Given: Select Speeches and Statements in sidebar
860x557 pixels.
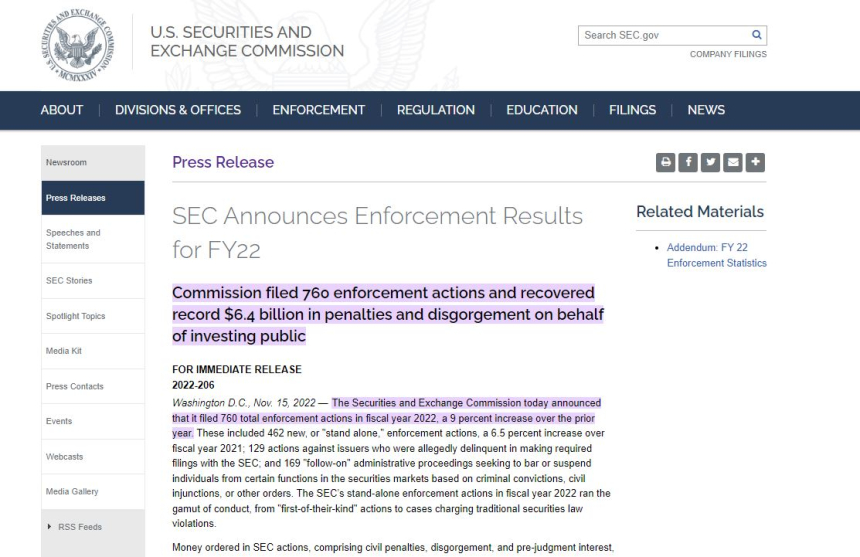Looking at the screenshot, I should [x=74, y=239].
